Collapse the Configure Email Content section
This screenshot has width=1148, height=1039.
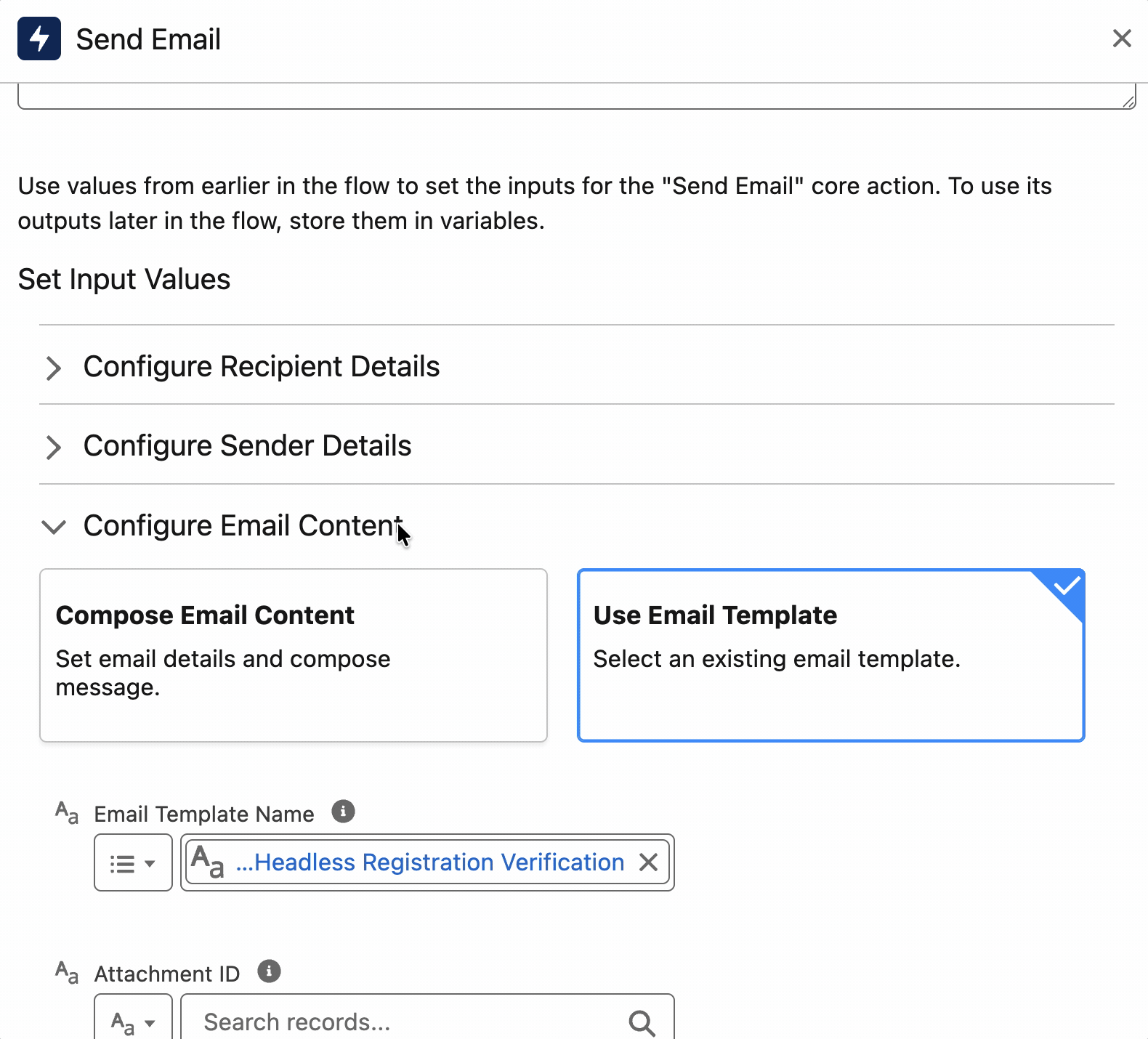tap(54, 527)
